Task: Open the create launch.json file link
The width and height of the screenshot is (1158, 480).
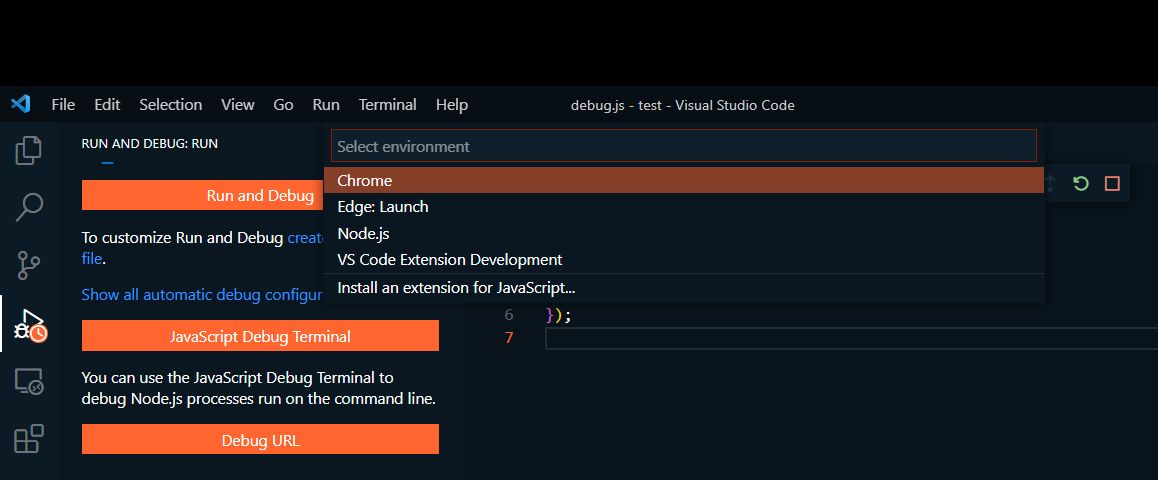Action: (x=305, y=238)
